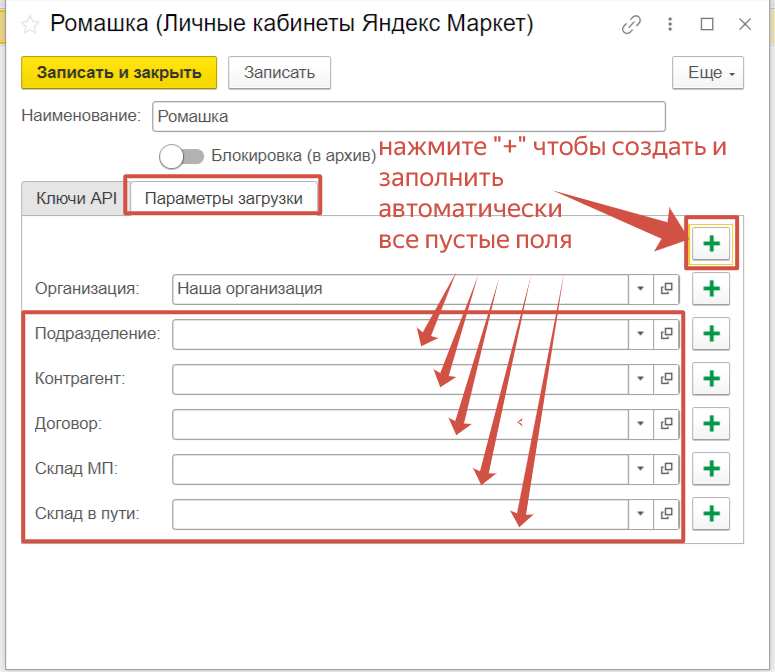Open the Организация field's open-form icon
The image size is (775, 672).
[x=666, y=289]
